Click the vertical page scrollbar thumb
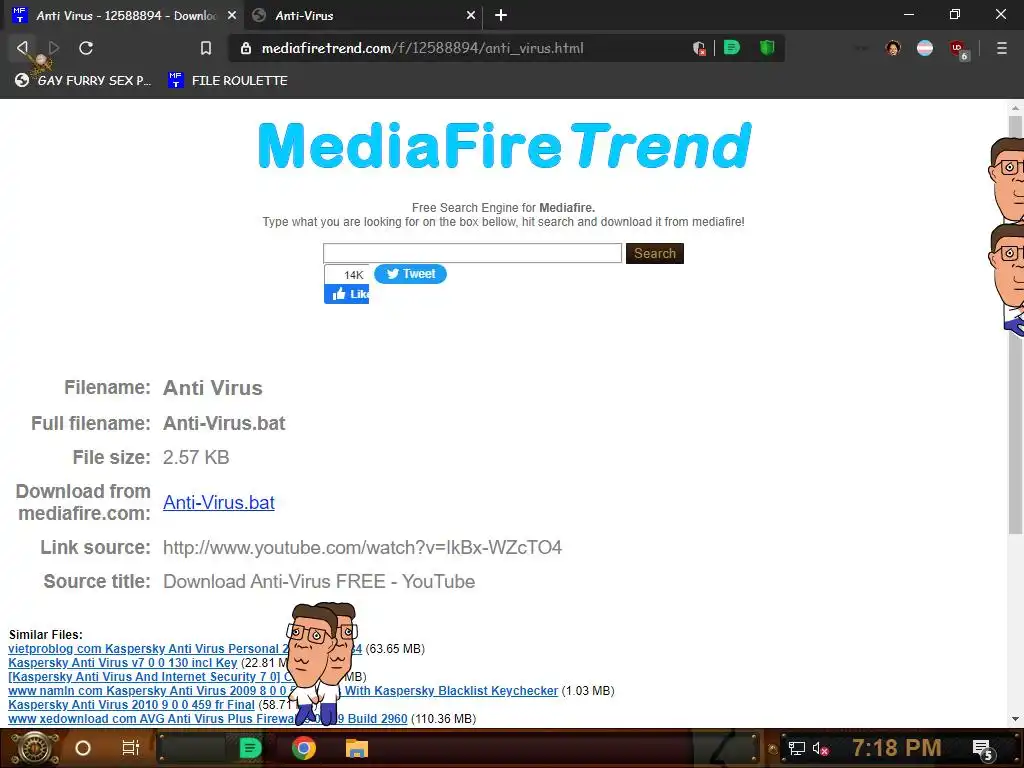Screen dimensions: 1024x768 (1015, 325)
